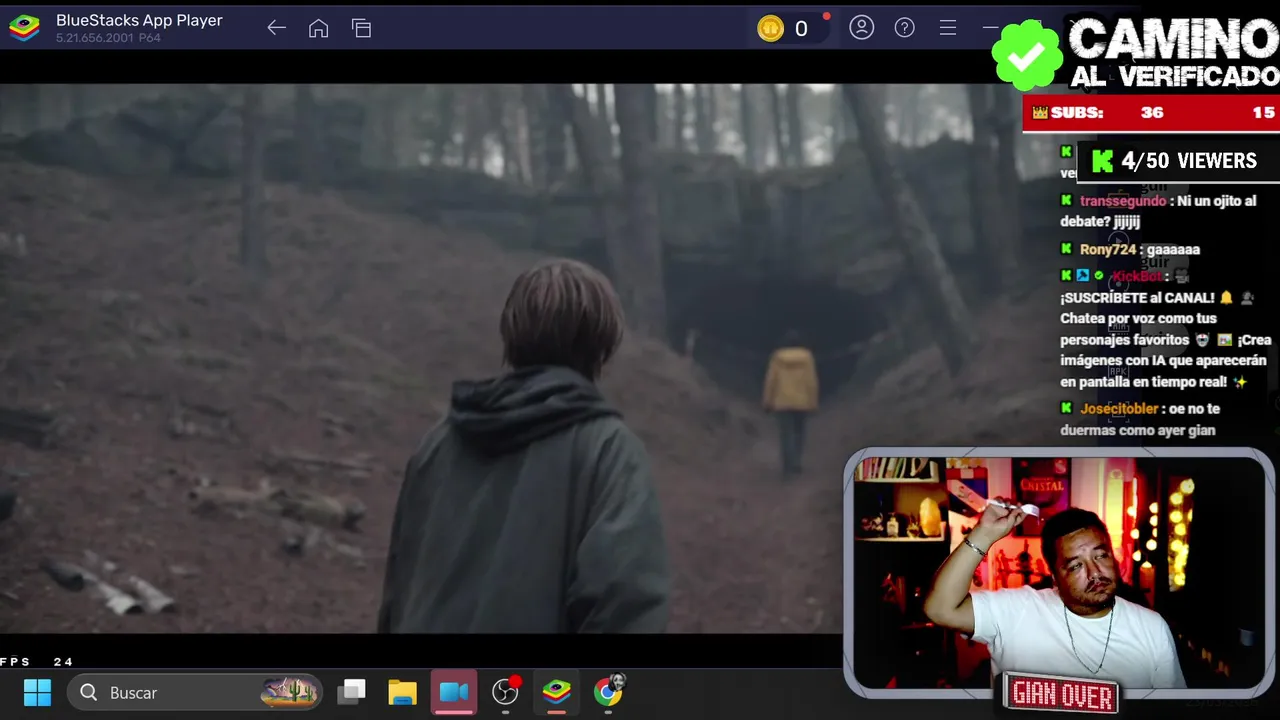Click the streamer webcam preview
Screen dimensions: 1280x720
pyautogui.click(x=1058, y=572)
